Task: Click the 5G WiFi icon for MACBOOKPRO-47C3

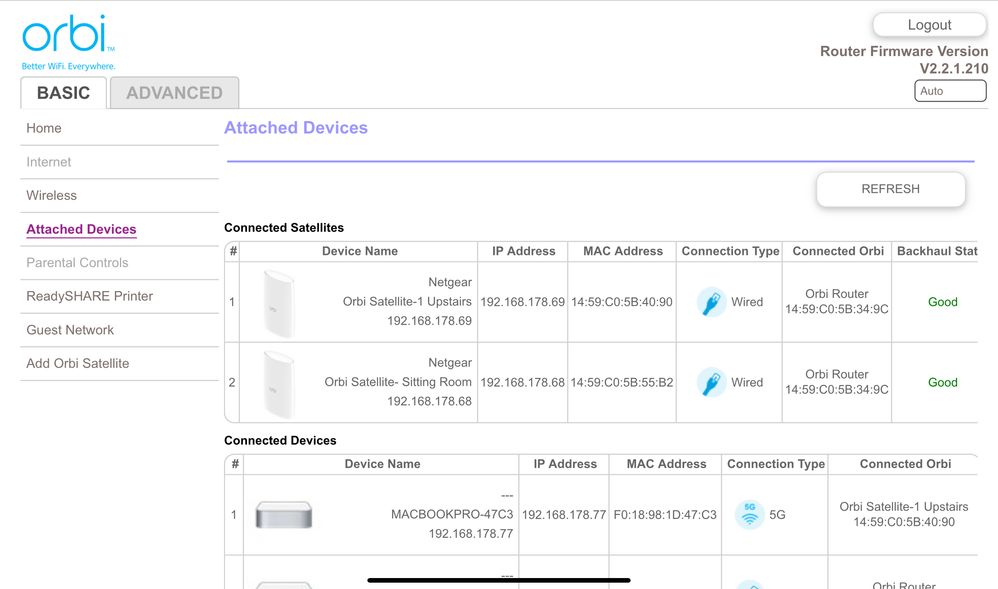Action: coord(749,514)
